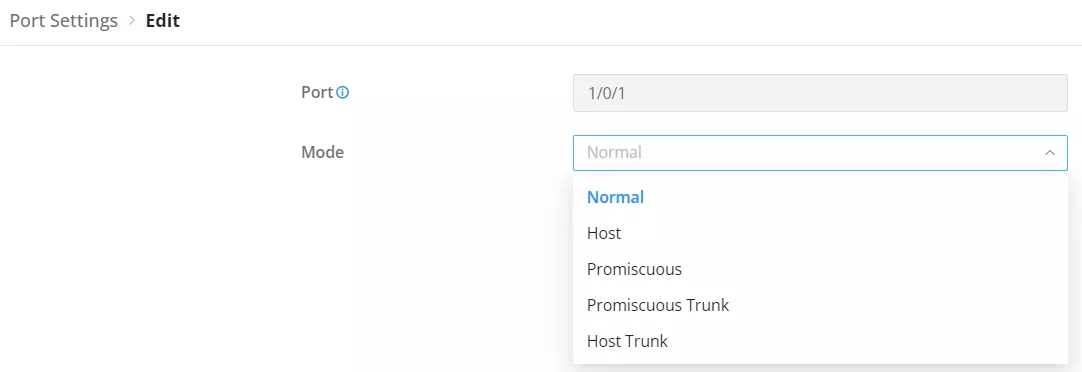Click the info icon beside Port label
Image resolution: width=1082 pixels, height=372 pixels.
pos(343,92)
